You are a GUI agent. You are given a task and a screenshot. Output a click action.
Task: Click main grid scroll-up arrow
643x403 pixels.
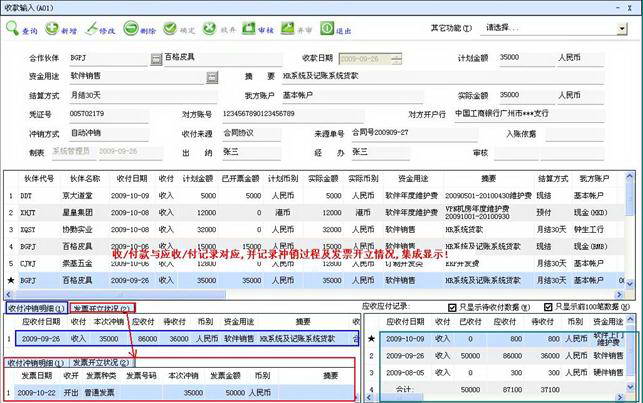[x=629, y=176]
